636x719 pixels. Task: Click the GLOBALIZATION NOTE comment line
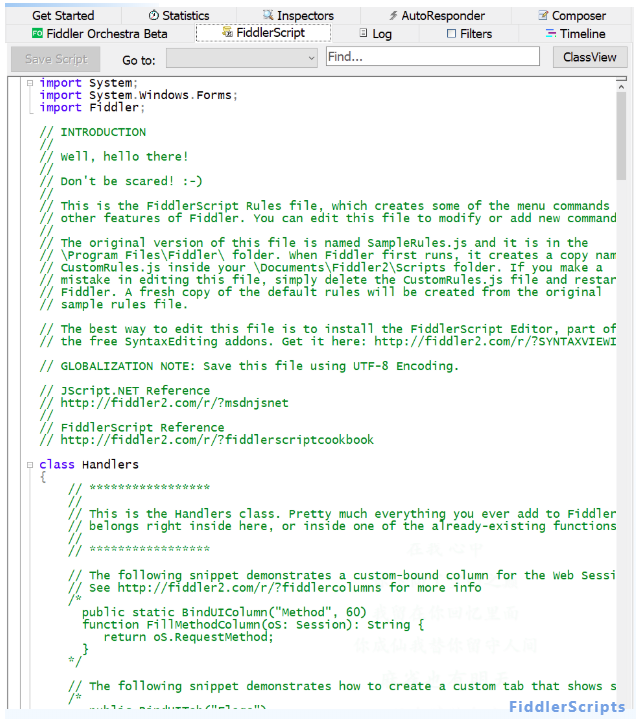click(249, 366)
